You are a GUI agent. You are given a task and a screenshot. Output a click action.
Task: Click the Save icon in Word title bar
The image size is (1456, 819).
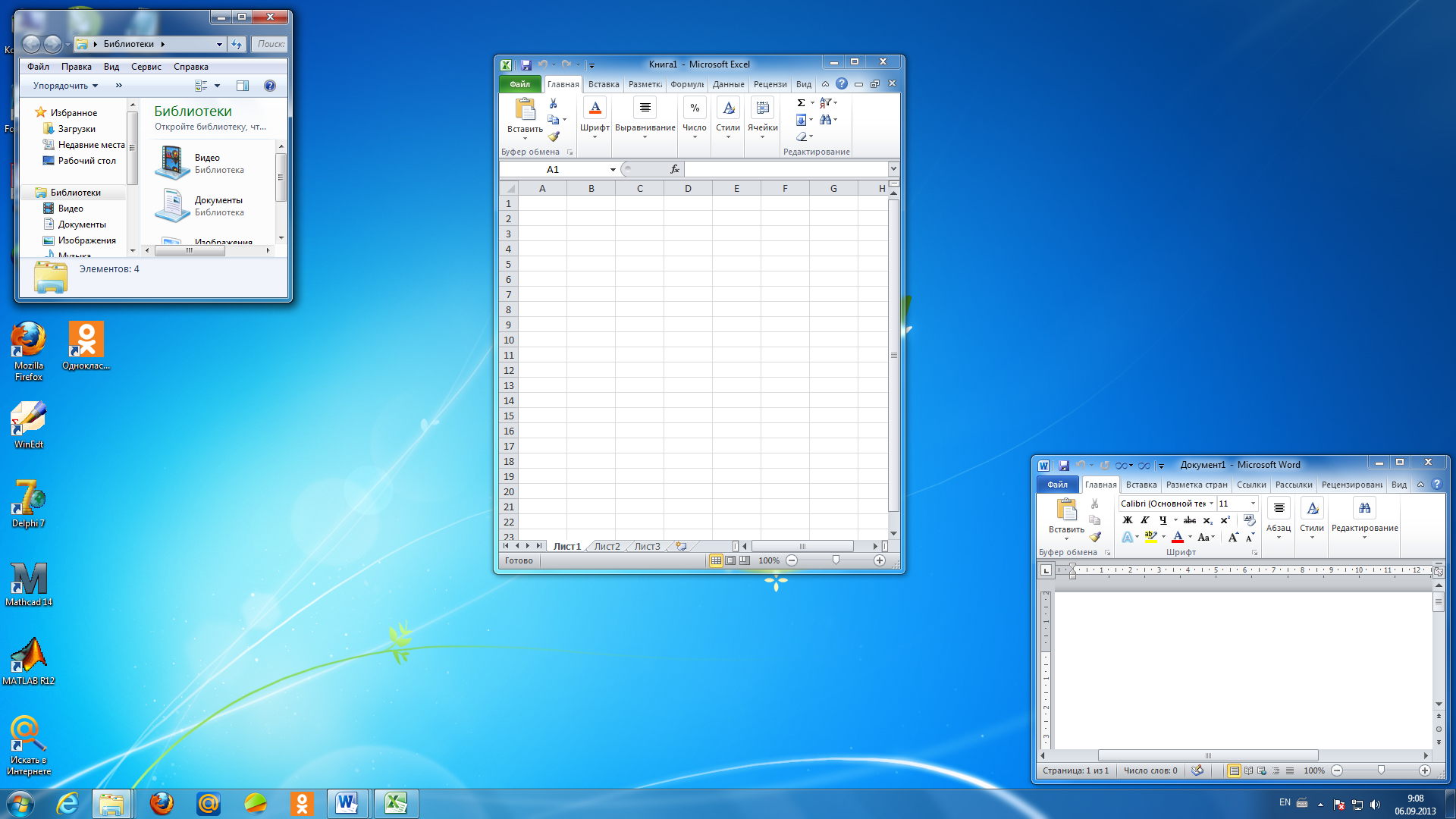(1063, 466)
